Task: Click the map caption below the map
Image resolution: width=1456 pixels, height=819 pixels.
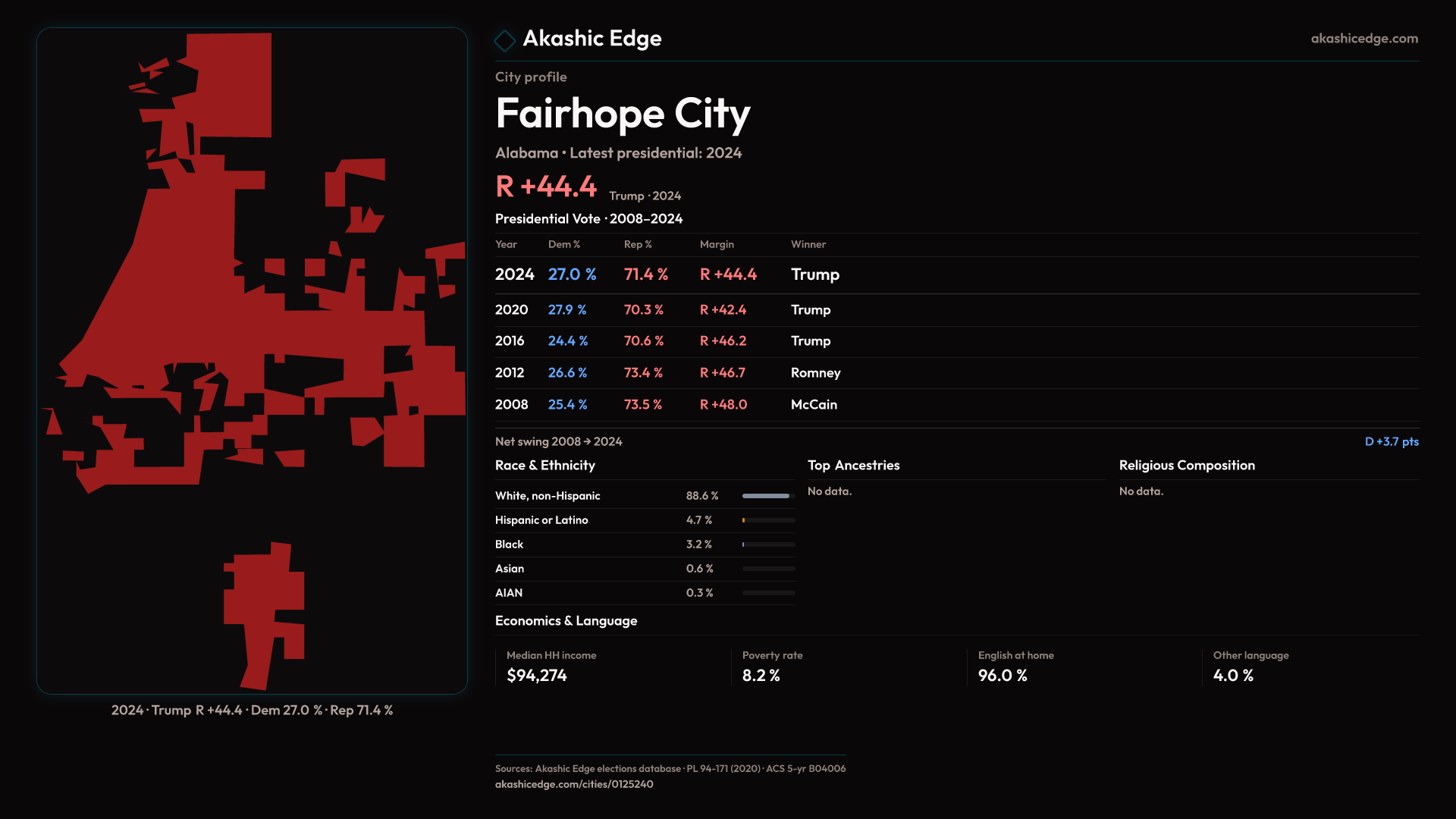Action: tap(252, 711)
